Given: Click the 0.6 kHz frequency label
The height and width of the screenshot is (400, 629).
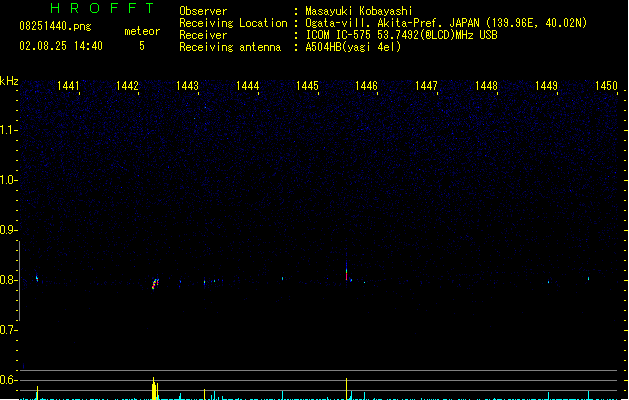Looking at the screenshot, I should pyautogui.click(x=8, y=380).
